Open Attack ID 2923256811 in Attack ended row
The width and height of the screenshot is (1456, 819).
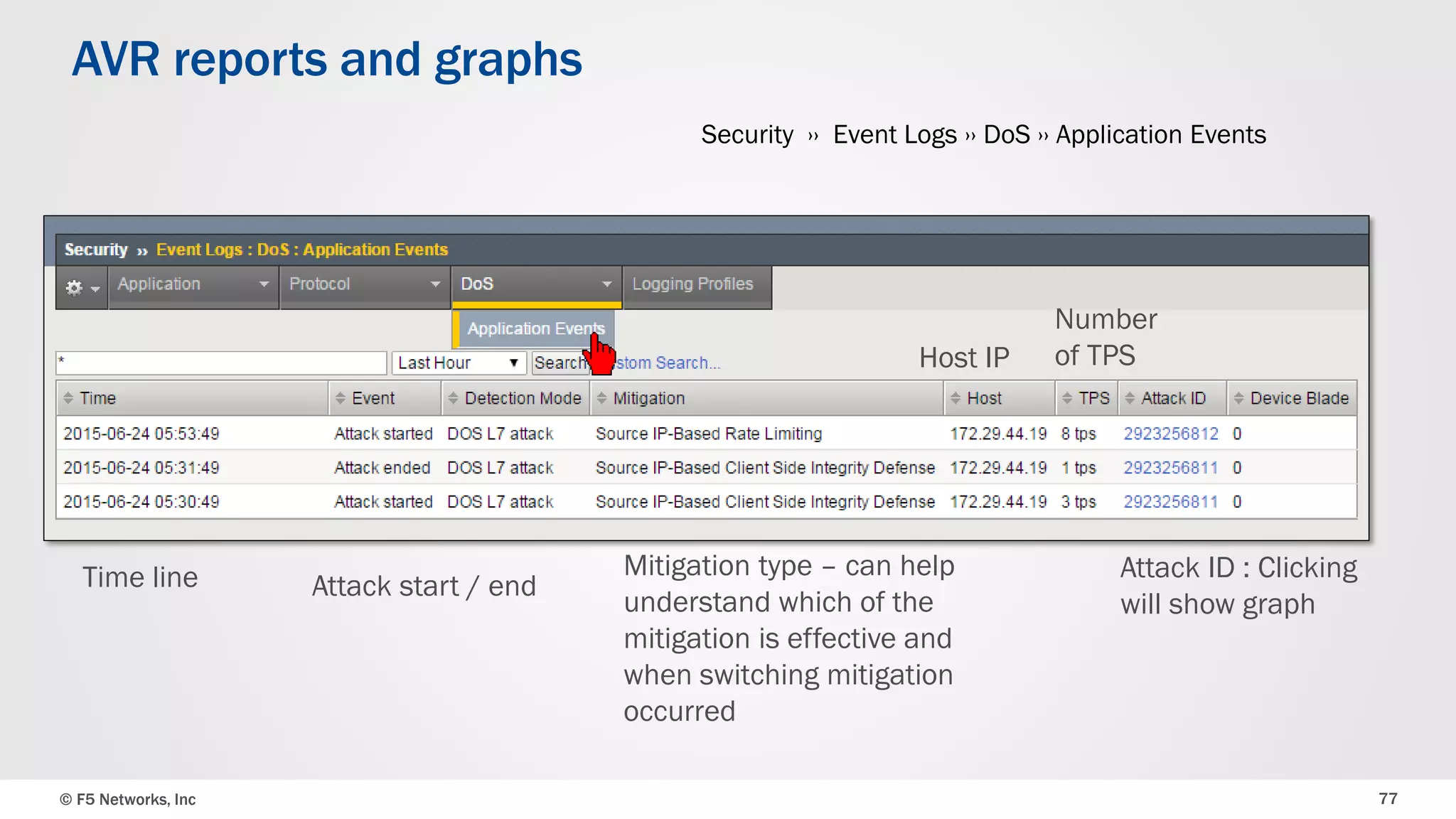click(1171, 468)
